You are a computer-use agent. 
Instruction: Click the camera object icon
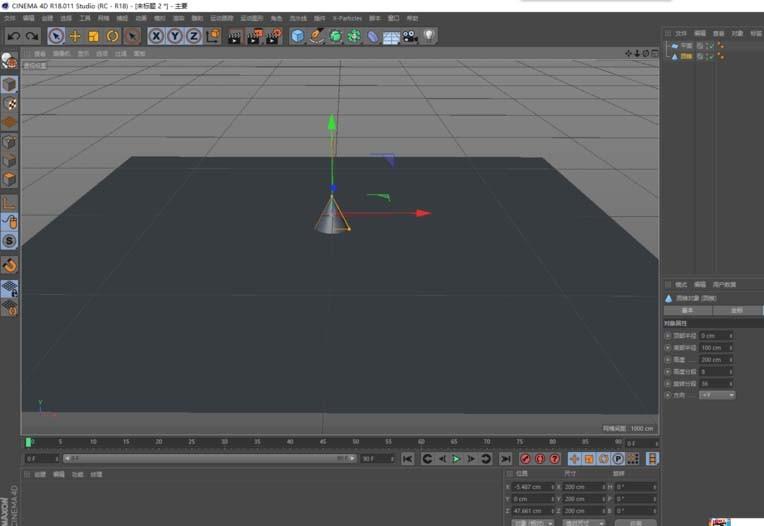(x=410, y=36)
